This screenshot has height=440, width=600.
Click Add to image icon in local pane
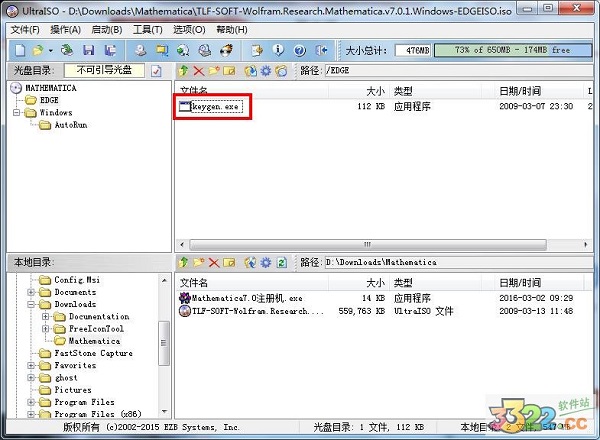(x=251, y=262)
